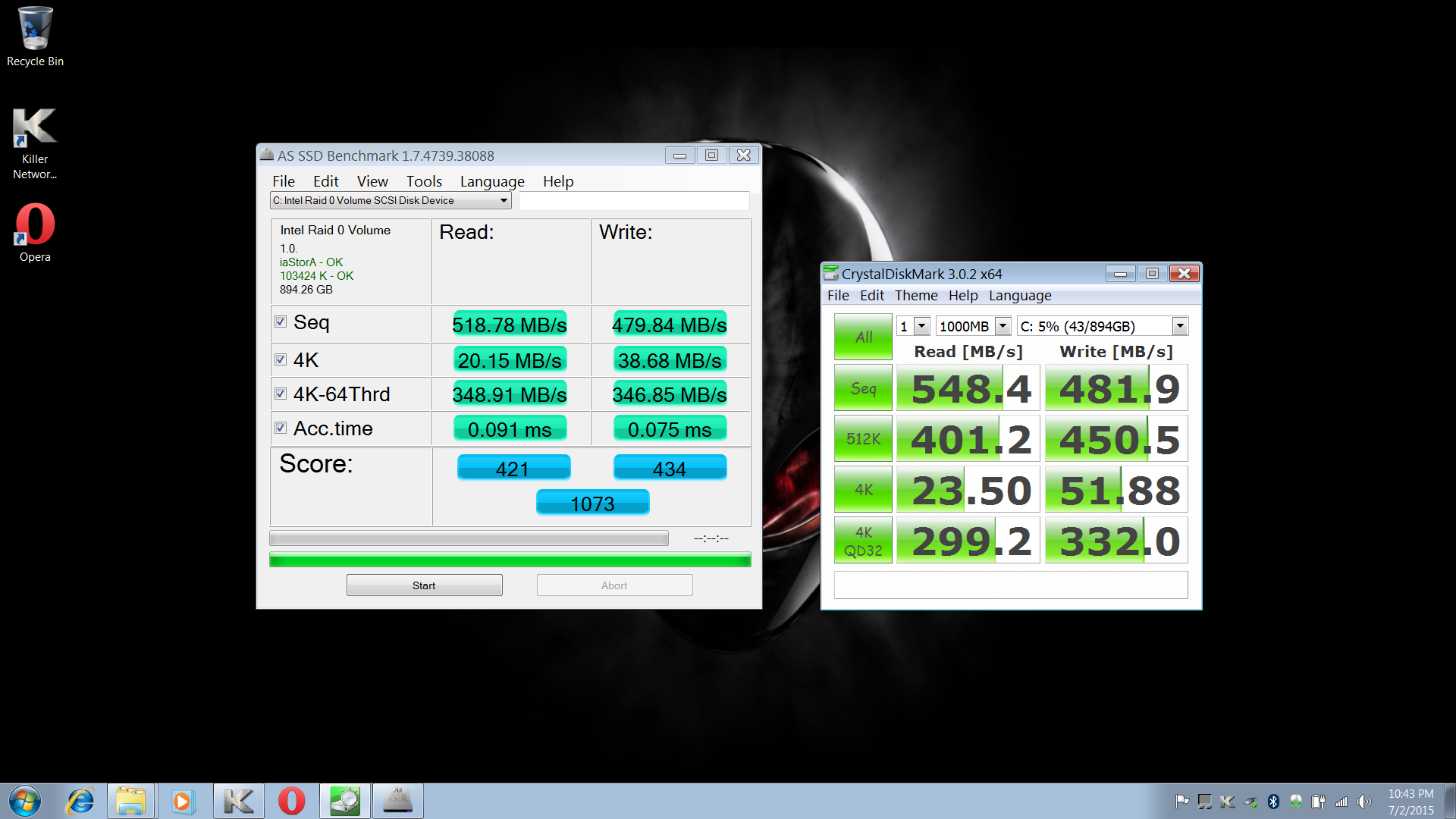Open File menu in AS SSD Benchmark
The height and width of the screenshot is (819, 1456).
coord(284,181)
